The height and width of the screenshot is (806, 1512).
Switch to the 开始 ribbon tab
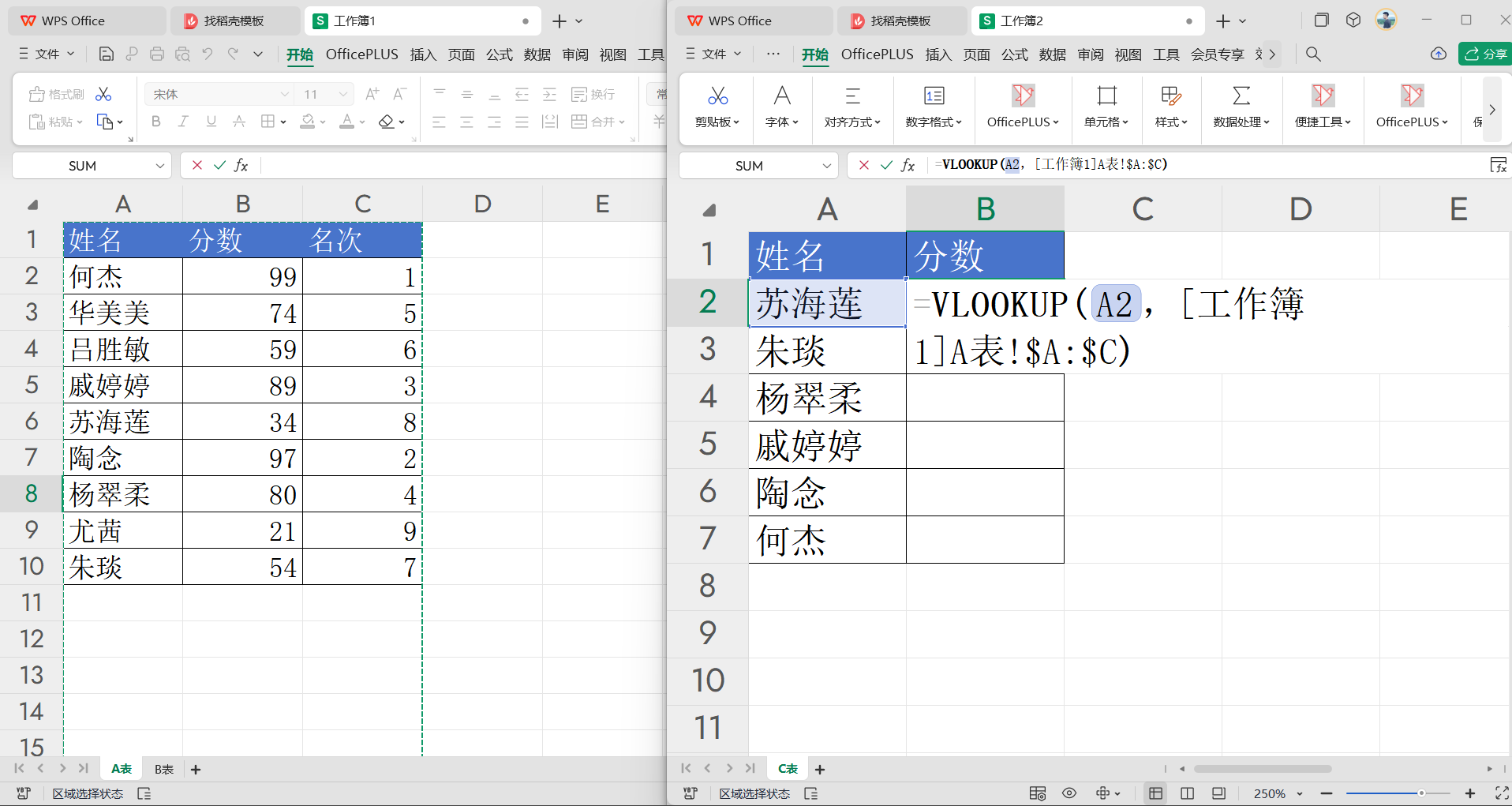click(300, 54)
